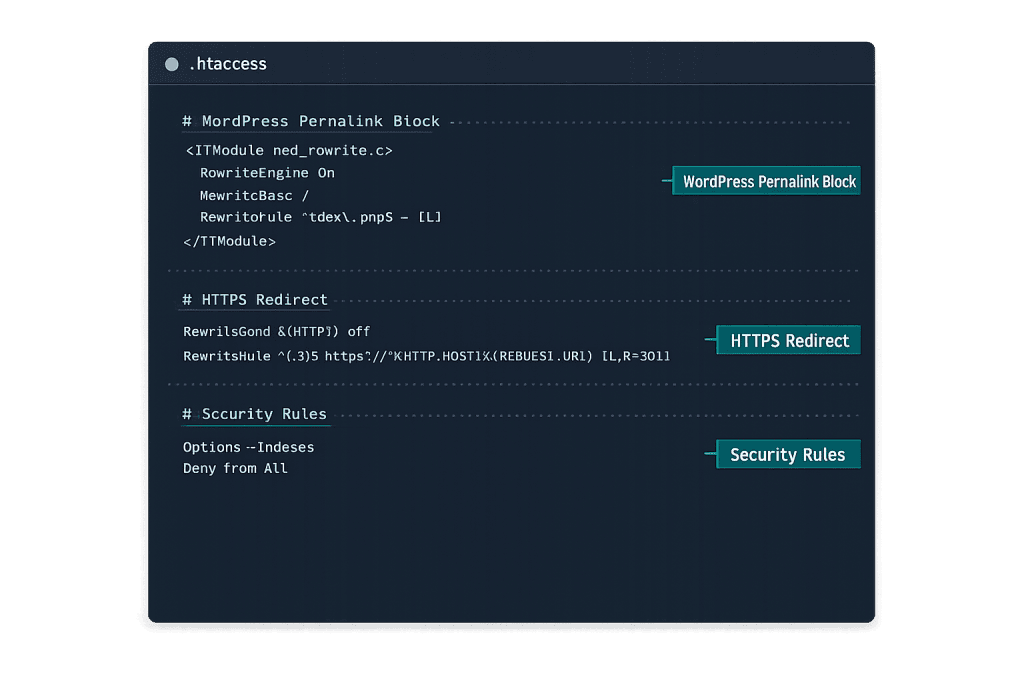Click the Security Rules teal label
The height and width of the screenshot is (683, 1024).
pos(788,454)
